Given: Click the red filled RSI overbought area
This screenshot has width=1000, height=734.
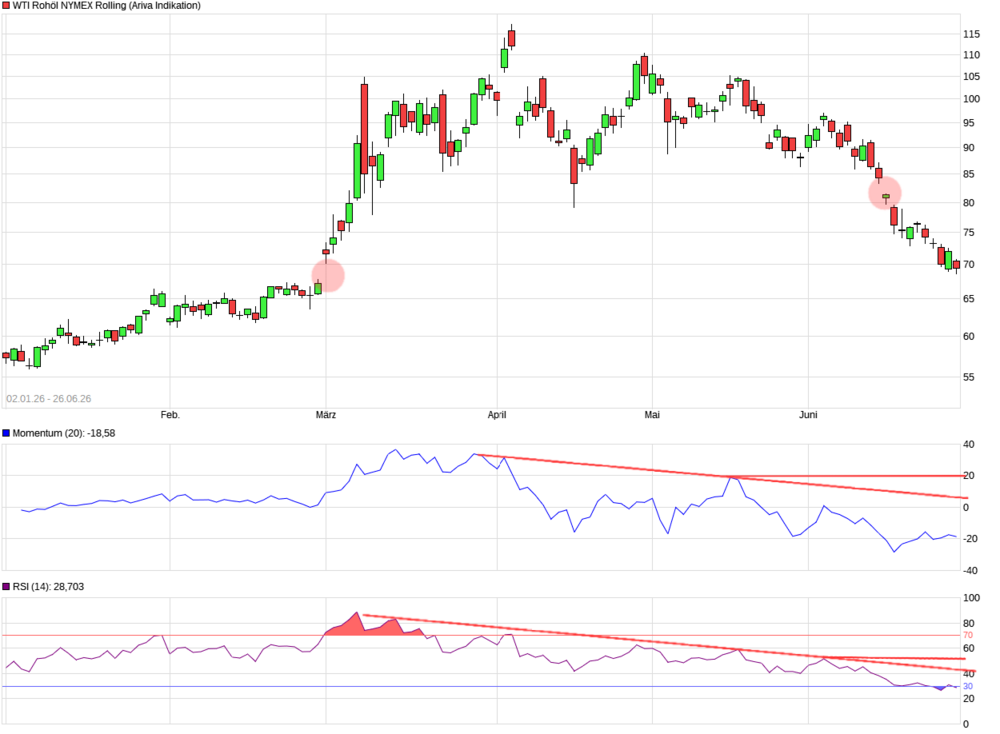Looking at the screenshot, I should (374, 626).
